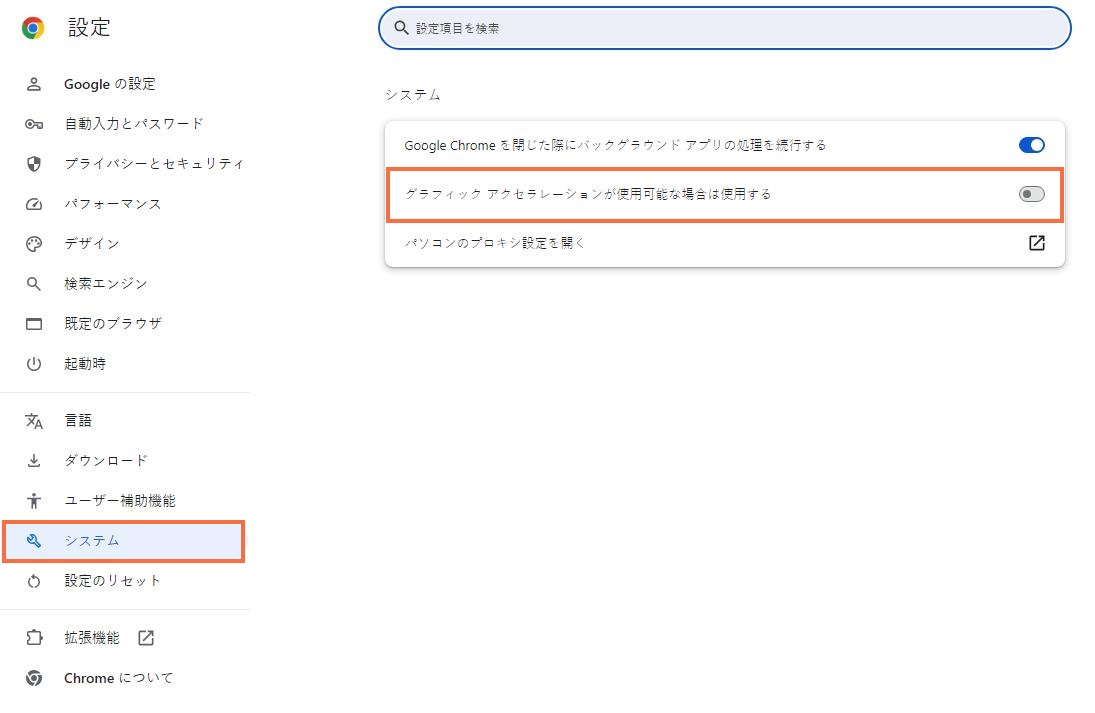Turn off background apps toggle
Viewport: 1095px width, 713px height.
coord(1031,145)
